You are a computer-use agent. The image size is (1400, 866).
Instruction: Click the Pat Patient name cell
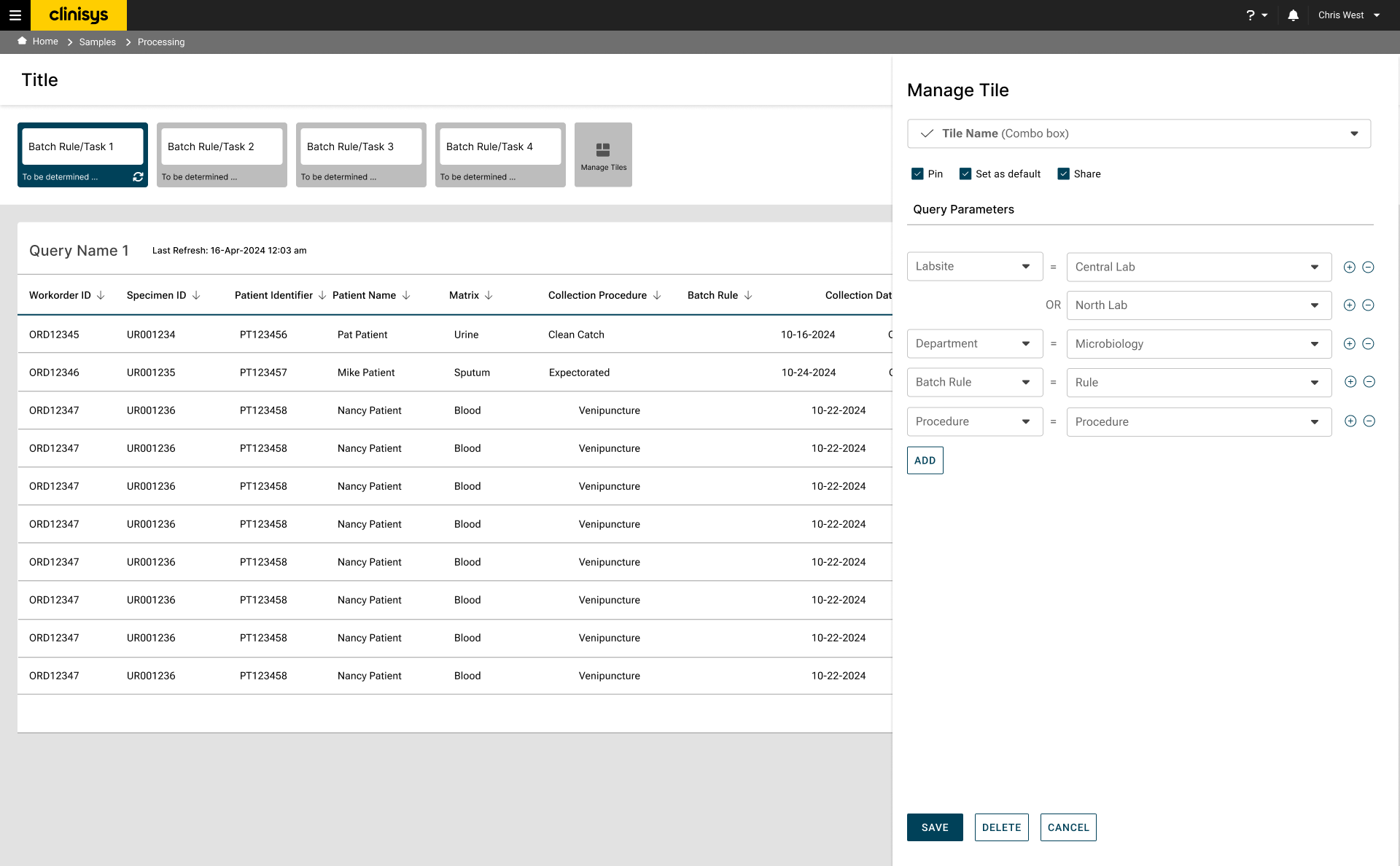pyautogui.click(x=362, y=335)
